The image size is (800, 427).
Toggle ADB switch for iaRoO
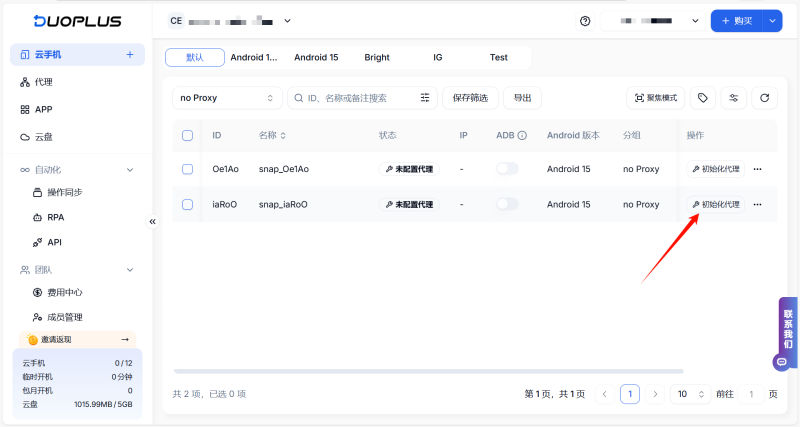tap(507, 204)
